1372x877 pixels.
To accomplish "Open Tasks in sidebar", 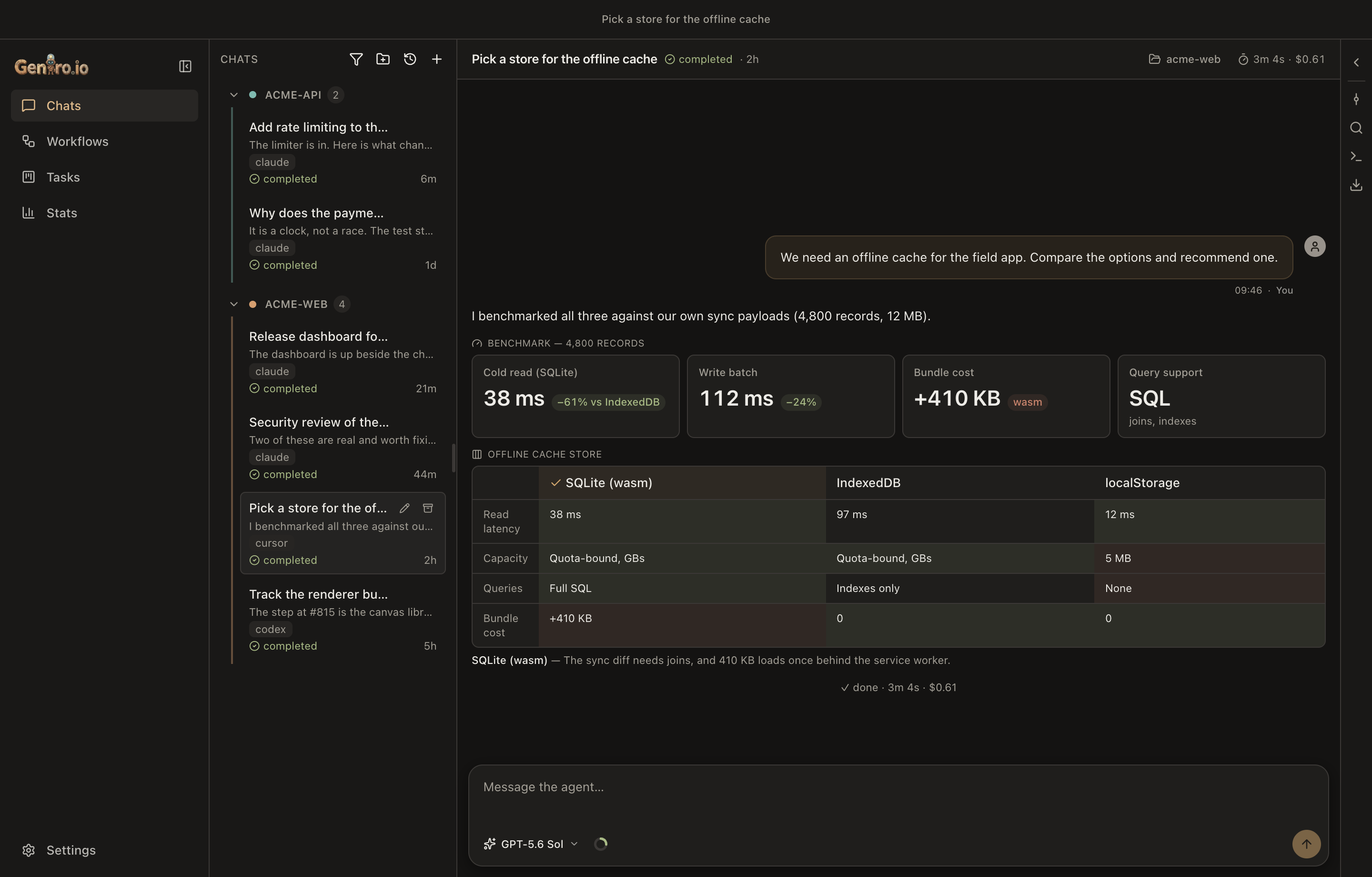I will (x=104, y=177).
